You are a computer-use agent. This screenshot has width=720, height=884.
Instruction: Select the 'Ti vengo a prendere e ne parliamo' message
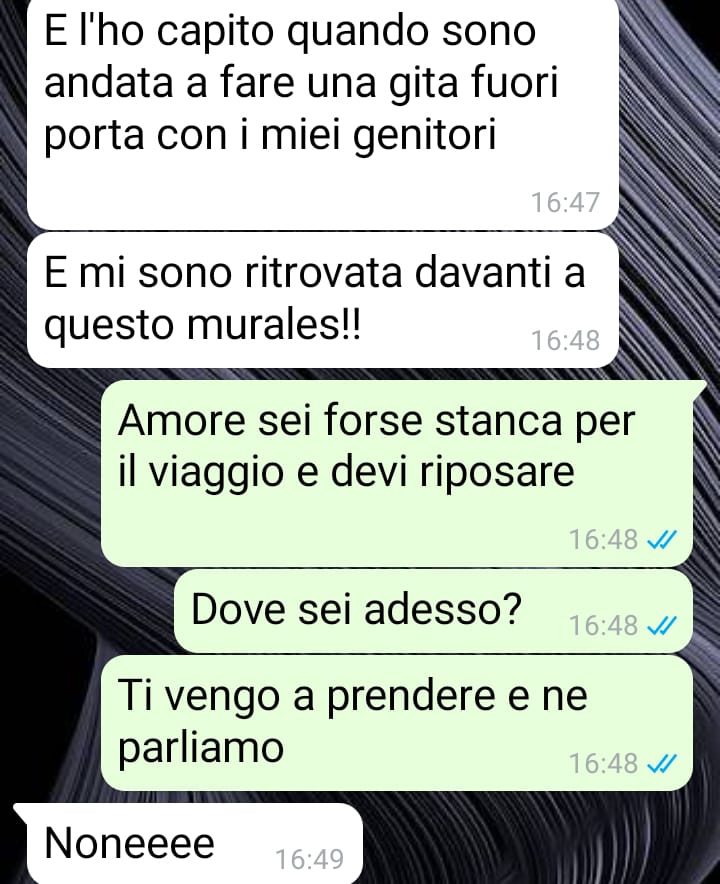397,723
